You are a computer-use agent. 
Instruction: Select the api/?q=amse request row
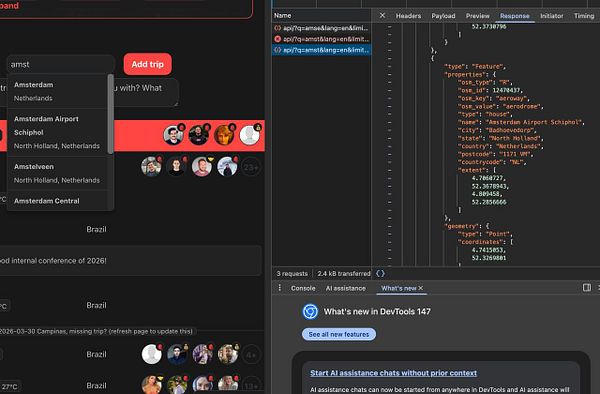321,28
